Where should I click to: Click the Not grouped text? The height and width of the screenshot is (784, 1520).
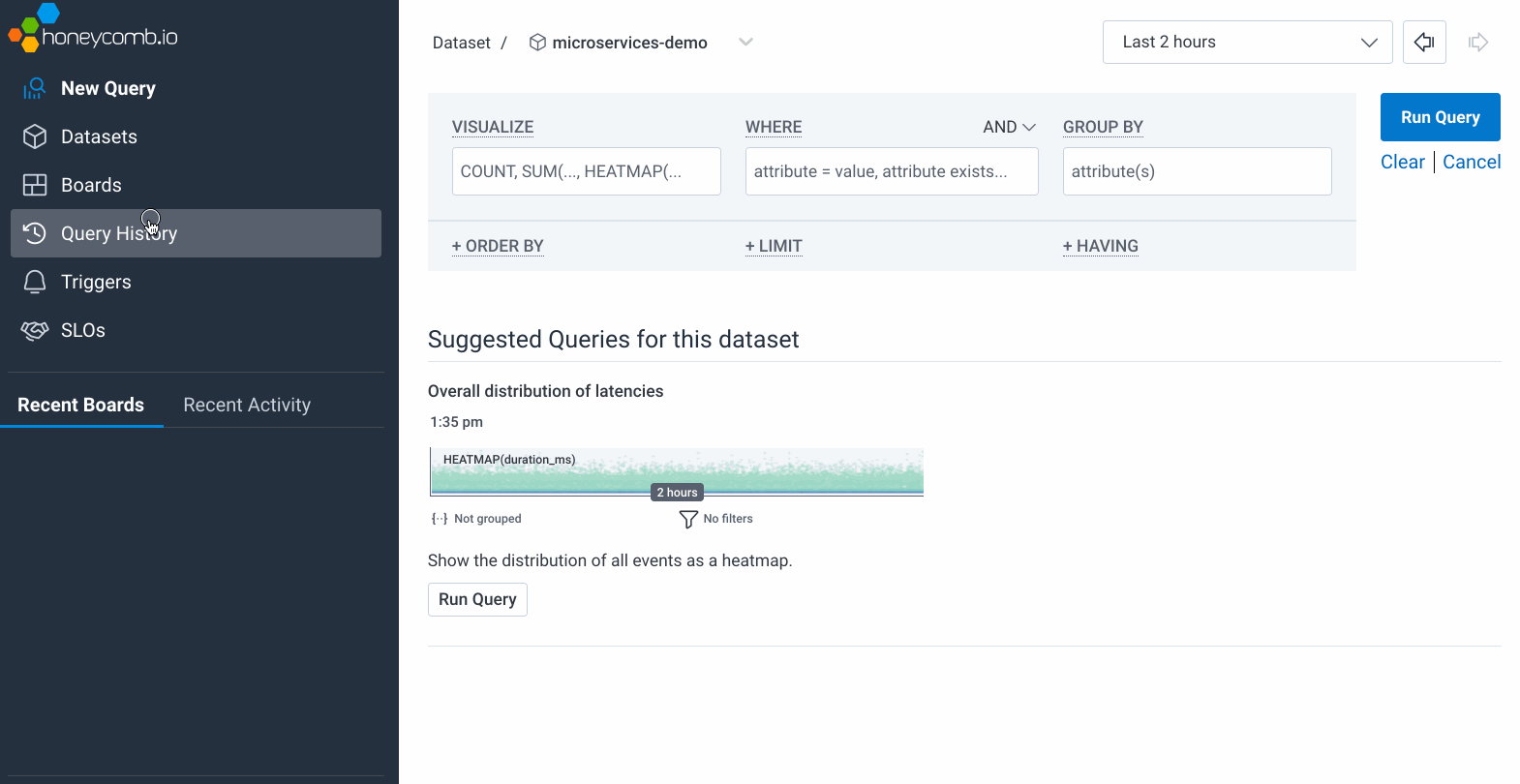pyautogui.click(x=488, y=519)
